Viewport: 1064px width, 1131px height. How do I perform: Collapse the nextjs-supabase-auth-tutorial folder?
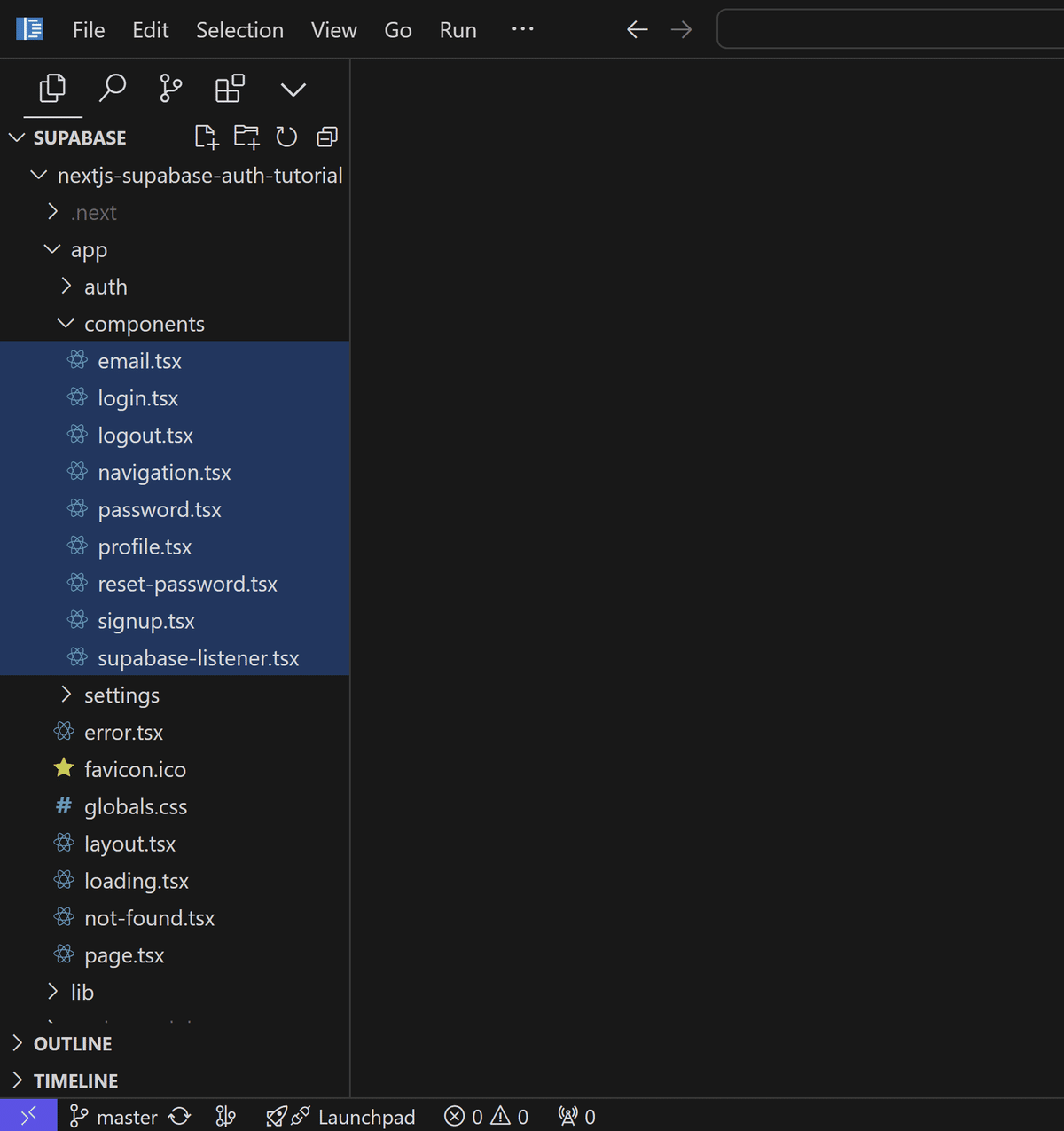175,176
